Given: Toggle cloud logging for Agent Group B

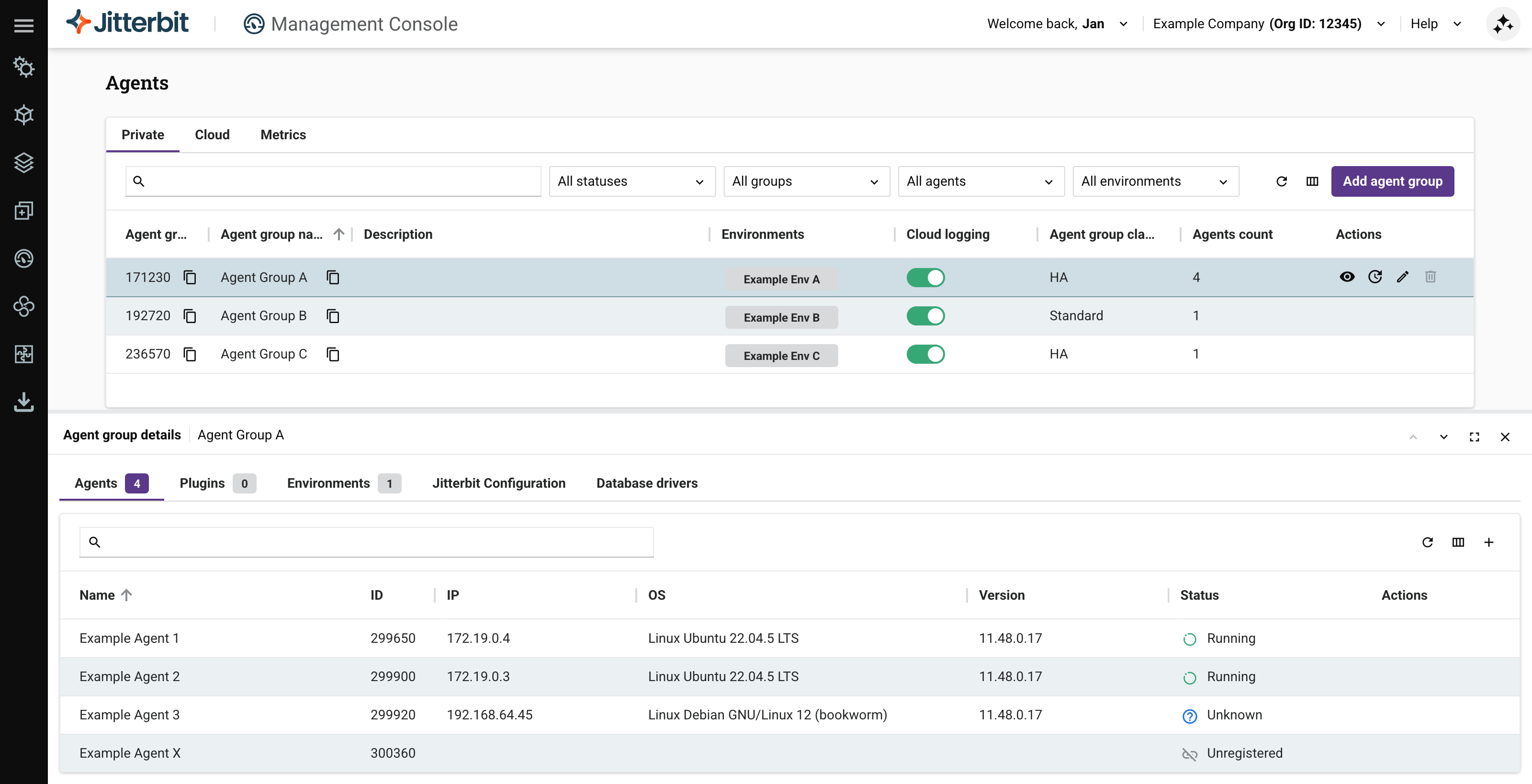Looking at the screenshot, I should coord(925,316).
